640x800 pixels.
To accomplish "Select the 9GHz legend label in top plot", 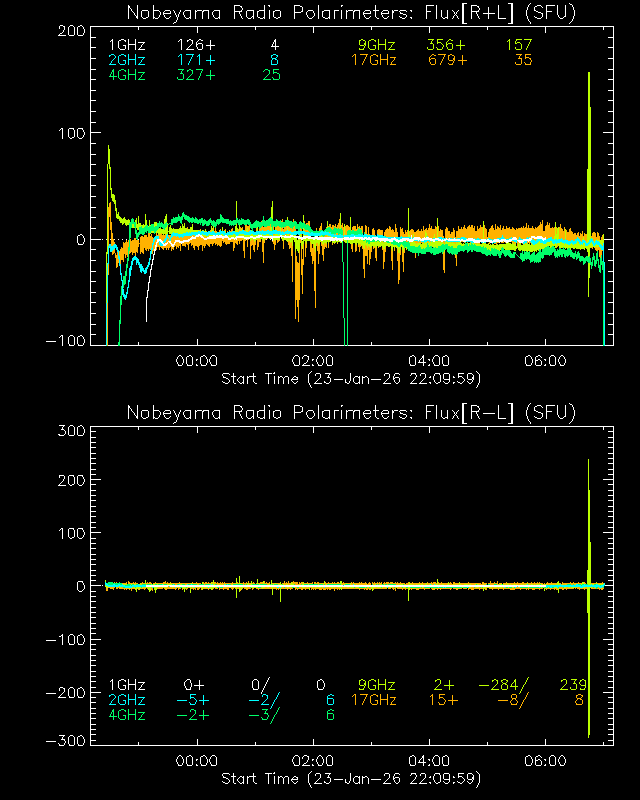I will click(x=376, y=46).
